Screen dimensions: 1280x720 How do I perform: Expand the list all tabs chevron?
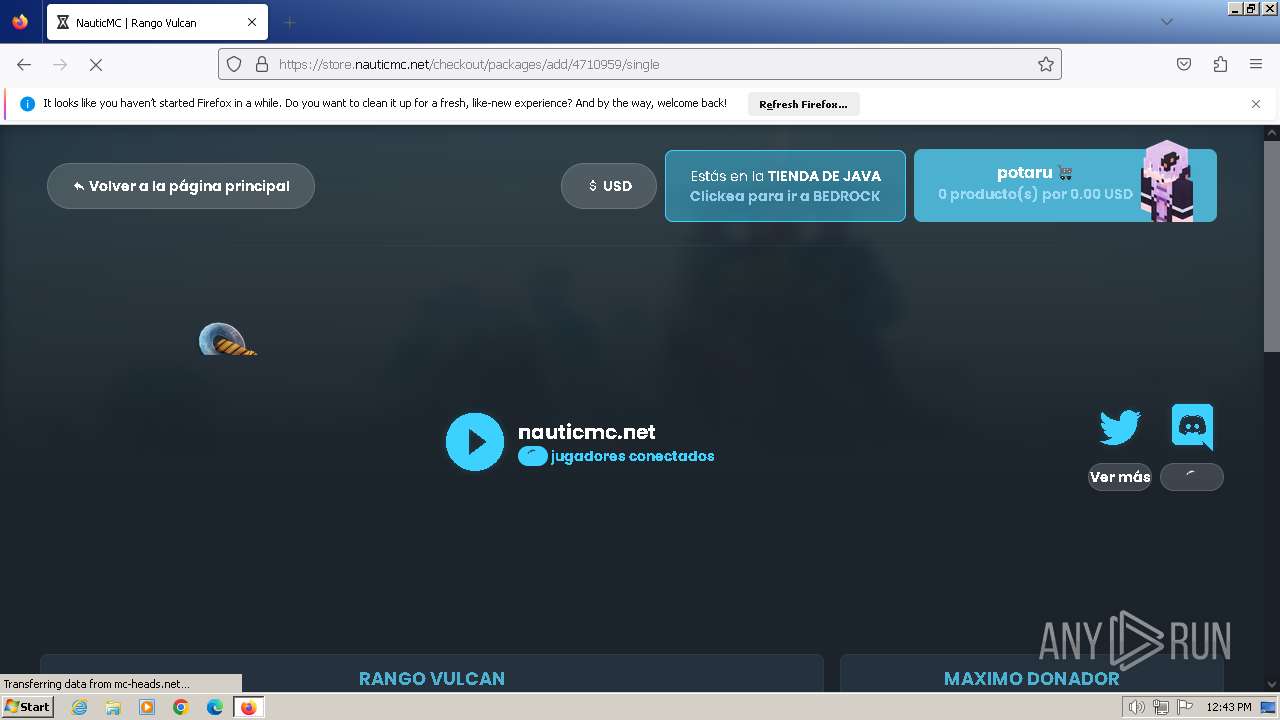[1166, 22]
